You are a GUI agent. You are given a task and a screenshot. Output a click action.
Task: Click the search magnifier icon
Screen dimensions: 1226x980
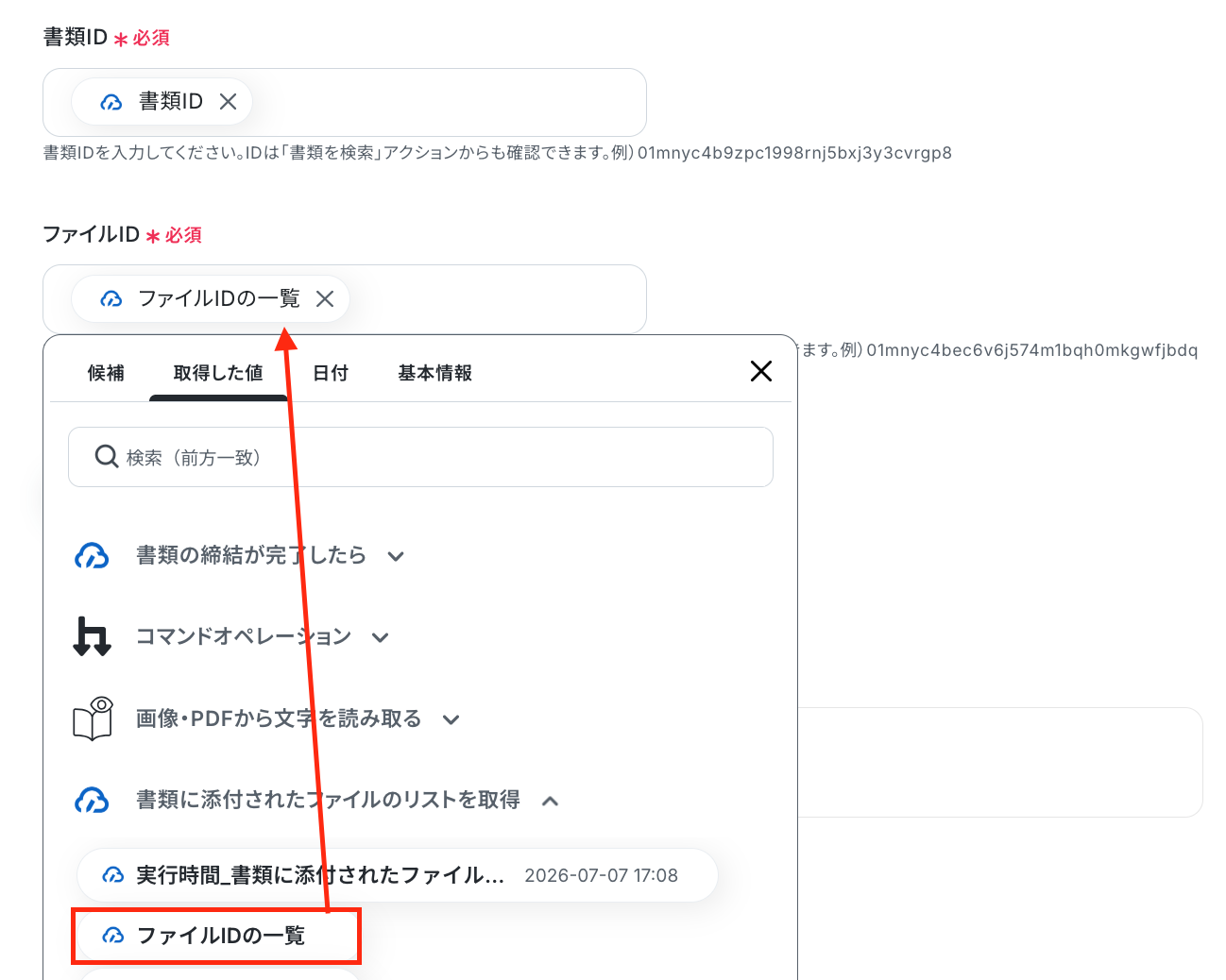click(x=106, y=457)
